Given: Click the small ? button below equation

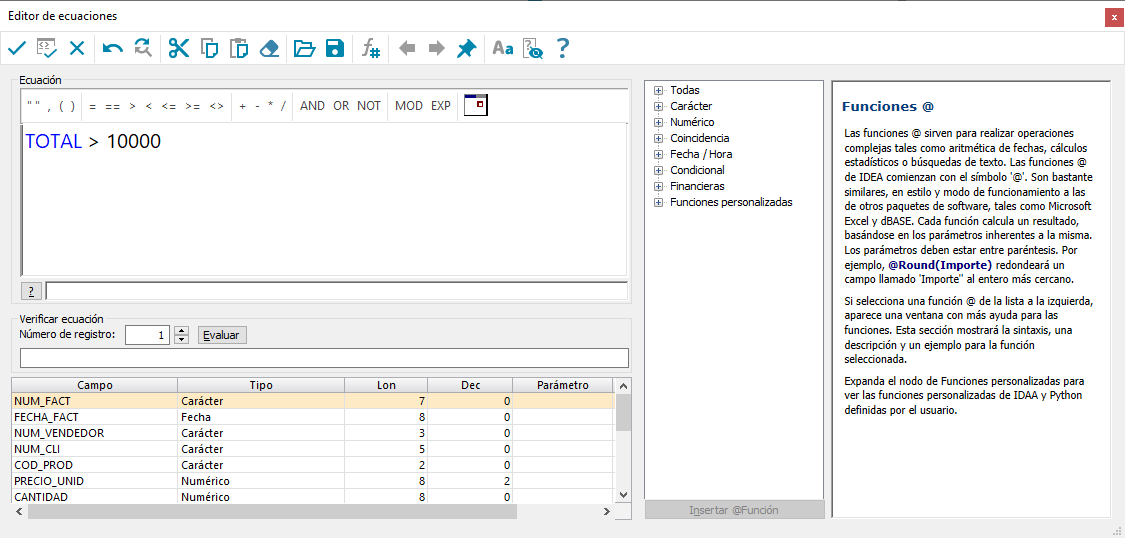Looking at the screenshot, I should pos(32,291).
